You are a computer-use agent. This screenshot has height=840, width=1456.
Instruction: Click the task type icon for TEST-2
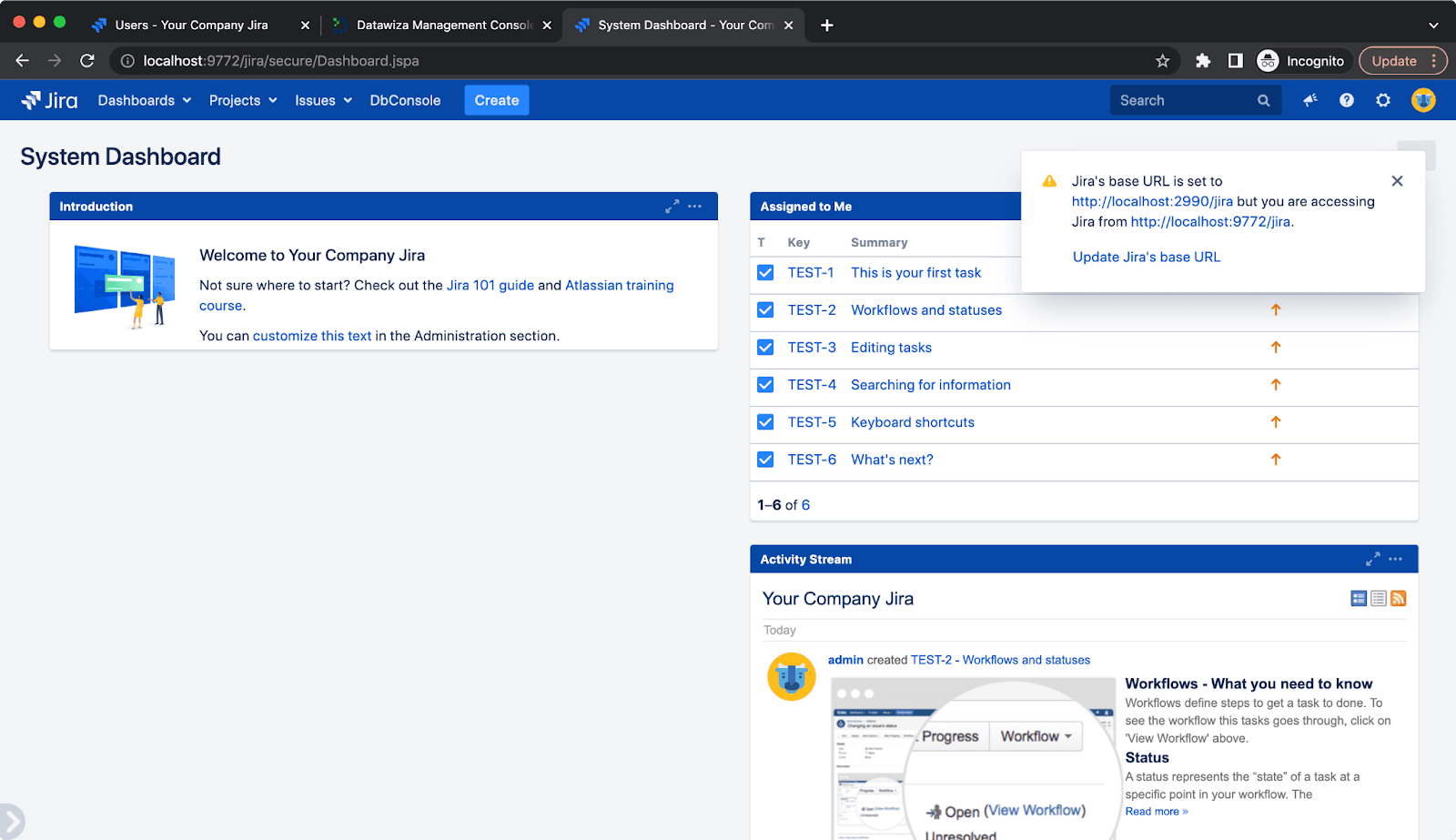[x=765, y=309]
